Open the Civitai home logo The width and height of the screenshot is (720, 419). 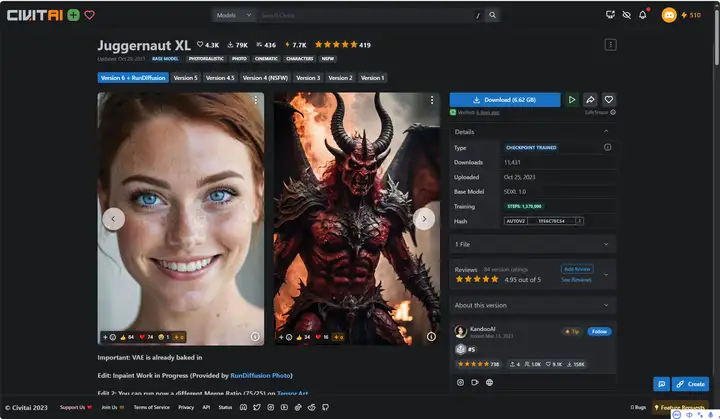point(34,15)
